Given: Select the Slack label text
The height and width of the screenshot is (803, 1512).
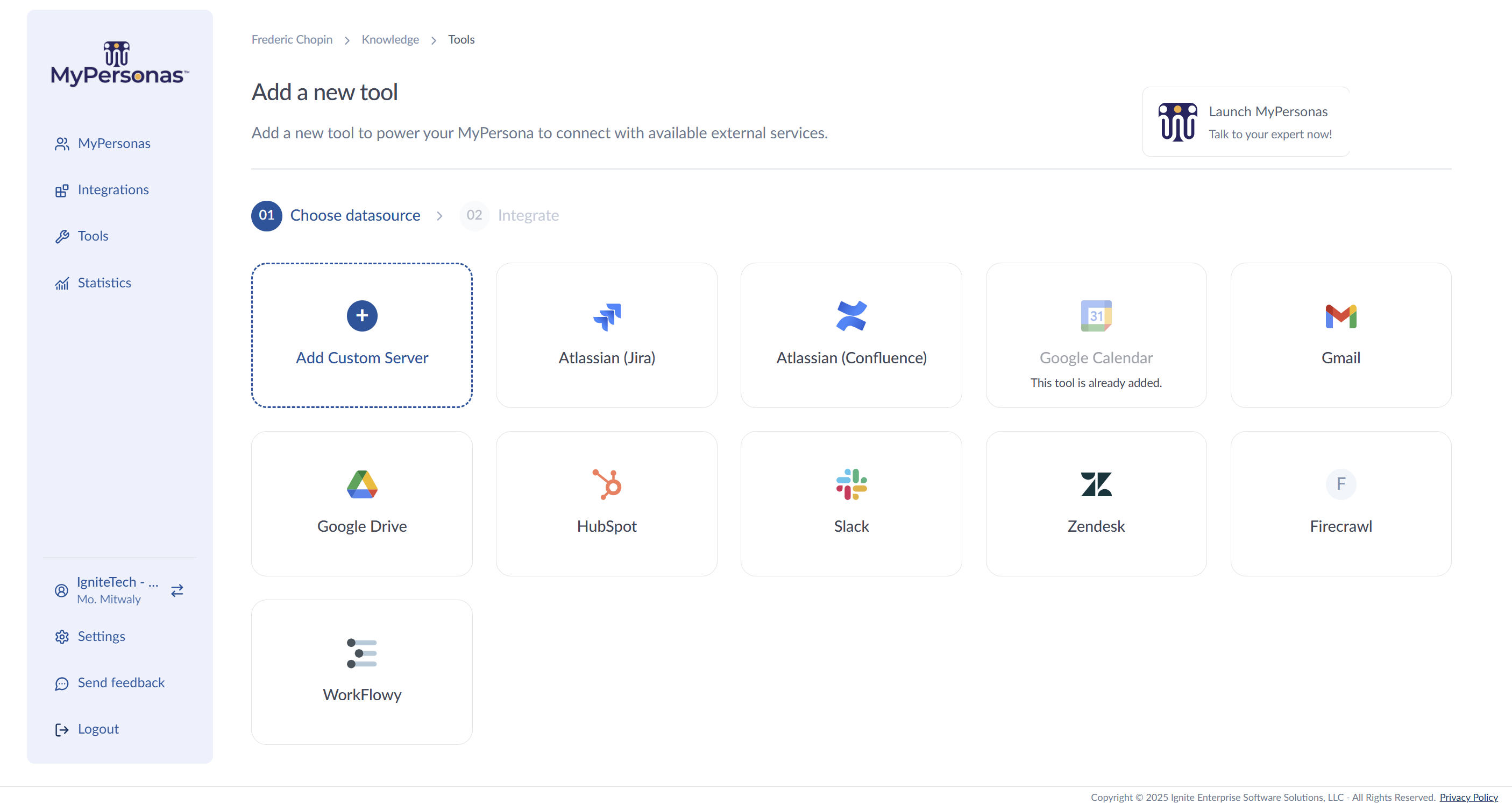Looking at the screenshot, I should pos(851,527).
